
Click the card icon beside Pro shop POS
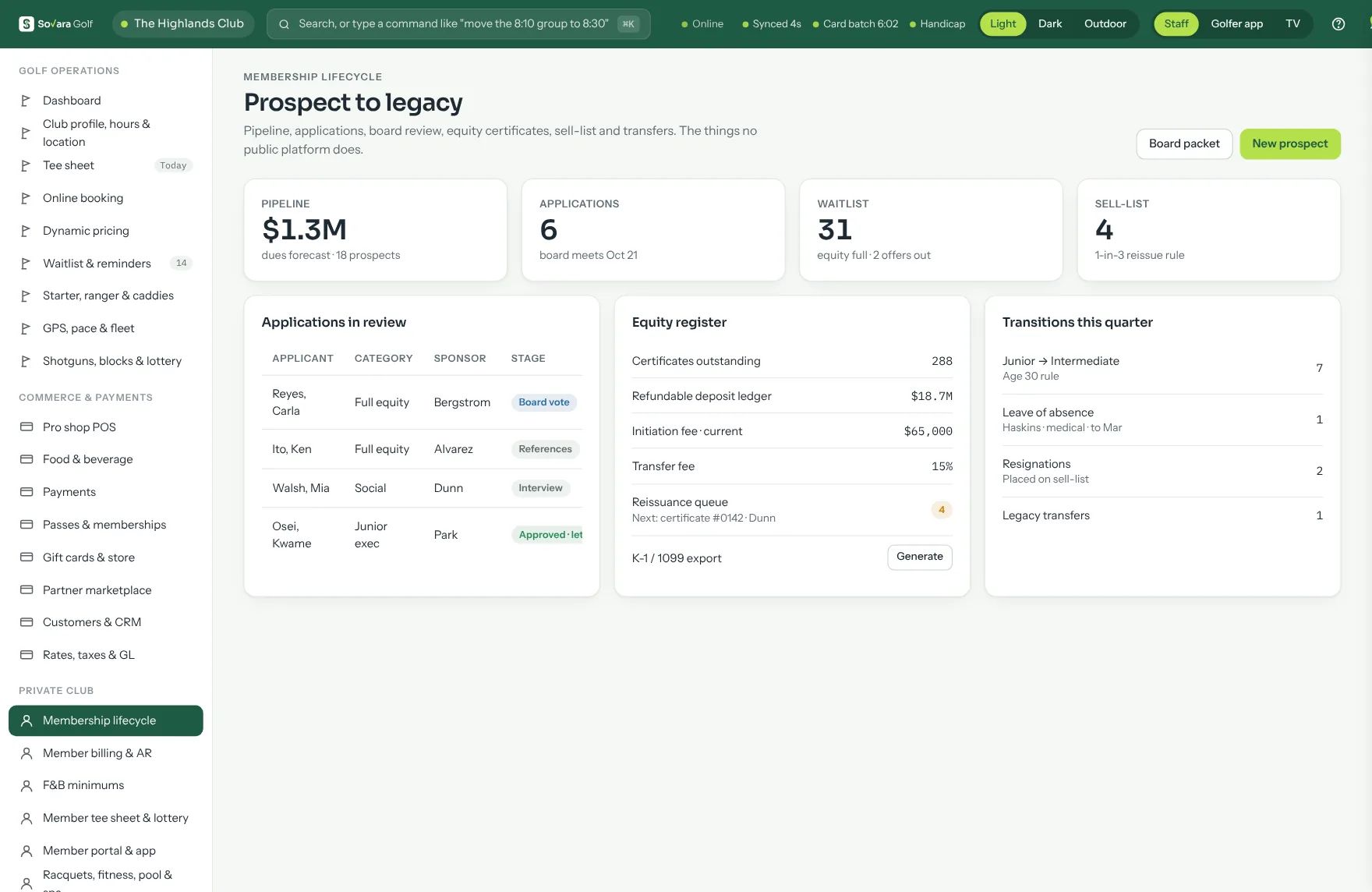click(27, 427)
